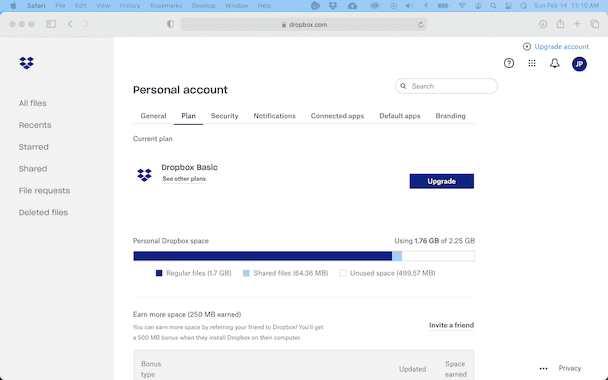Open the help question mark icon

509,63
